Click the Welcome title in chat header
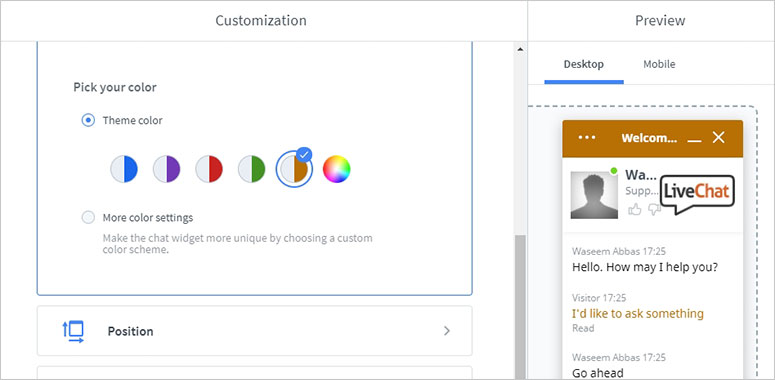The image size is (775, 380). 649,138
